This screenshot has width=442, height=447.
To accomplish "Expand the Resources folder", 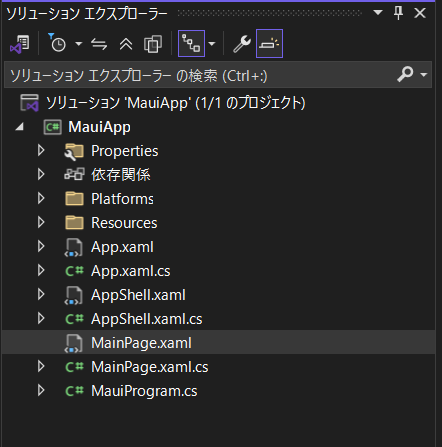I will (x=41, y=223).
